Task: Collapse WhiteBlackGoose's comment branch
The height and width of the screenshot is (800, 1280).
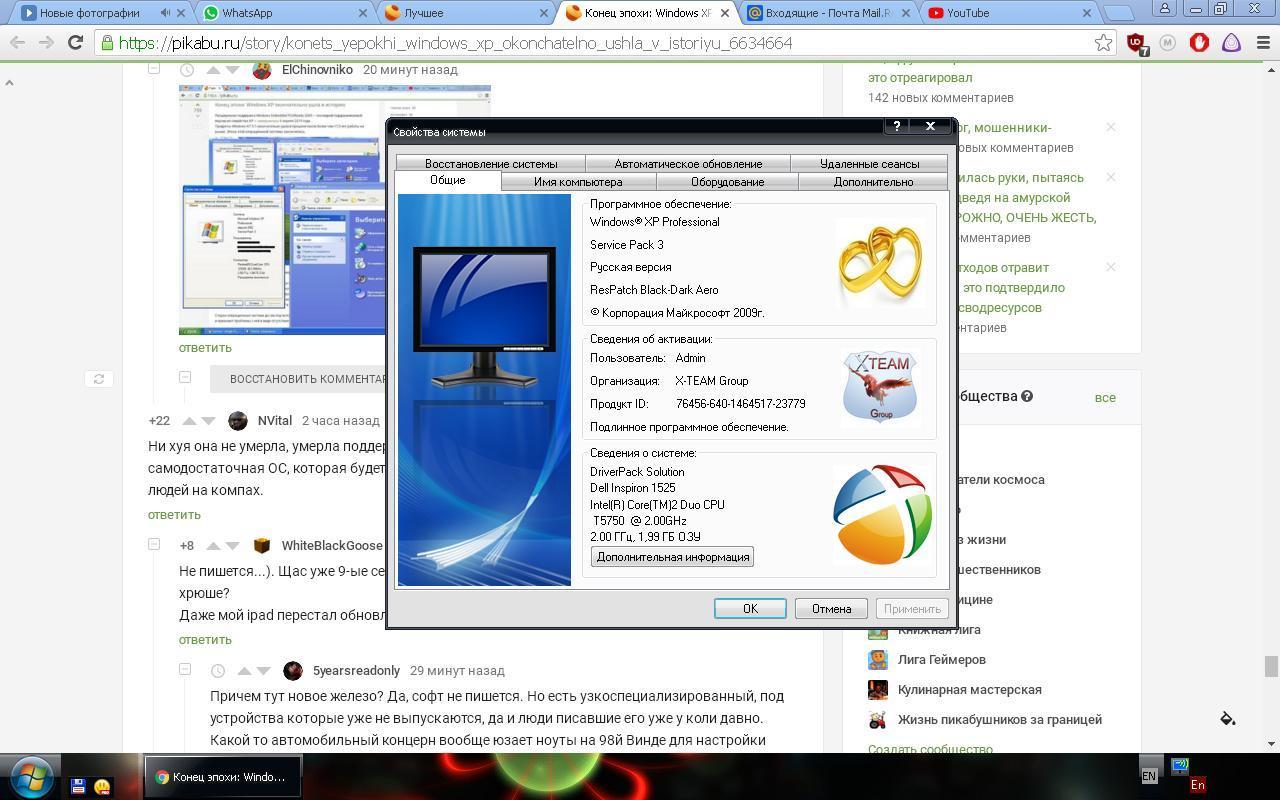Action: [x=154, y=545]
